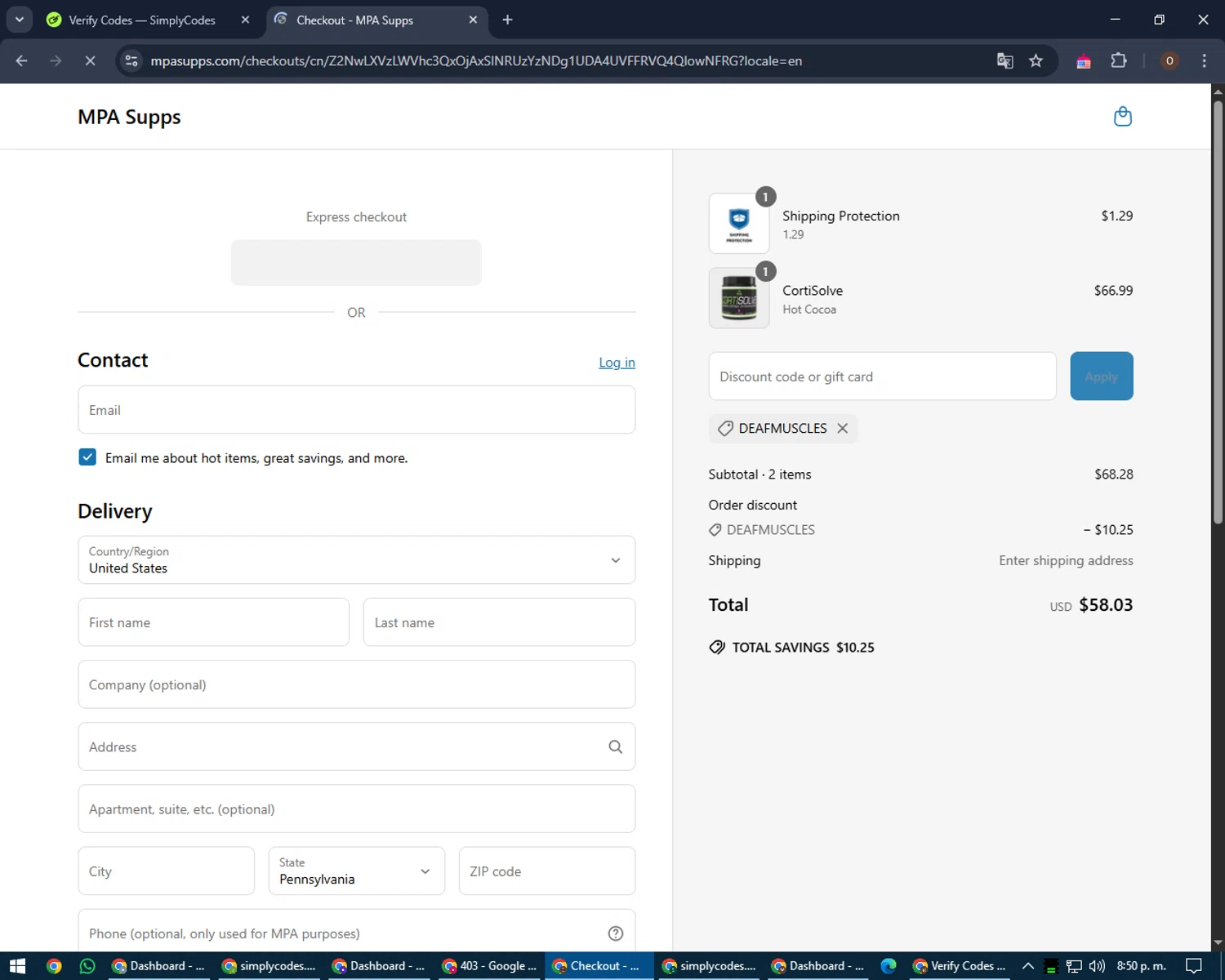Click the TOTAL SAVINGS $10.25 text
Viewport: 1225px width, 980px height.
[x=803, y=648]
